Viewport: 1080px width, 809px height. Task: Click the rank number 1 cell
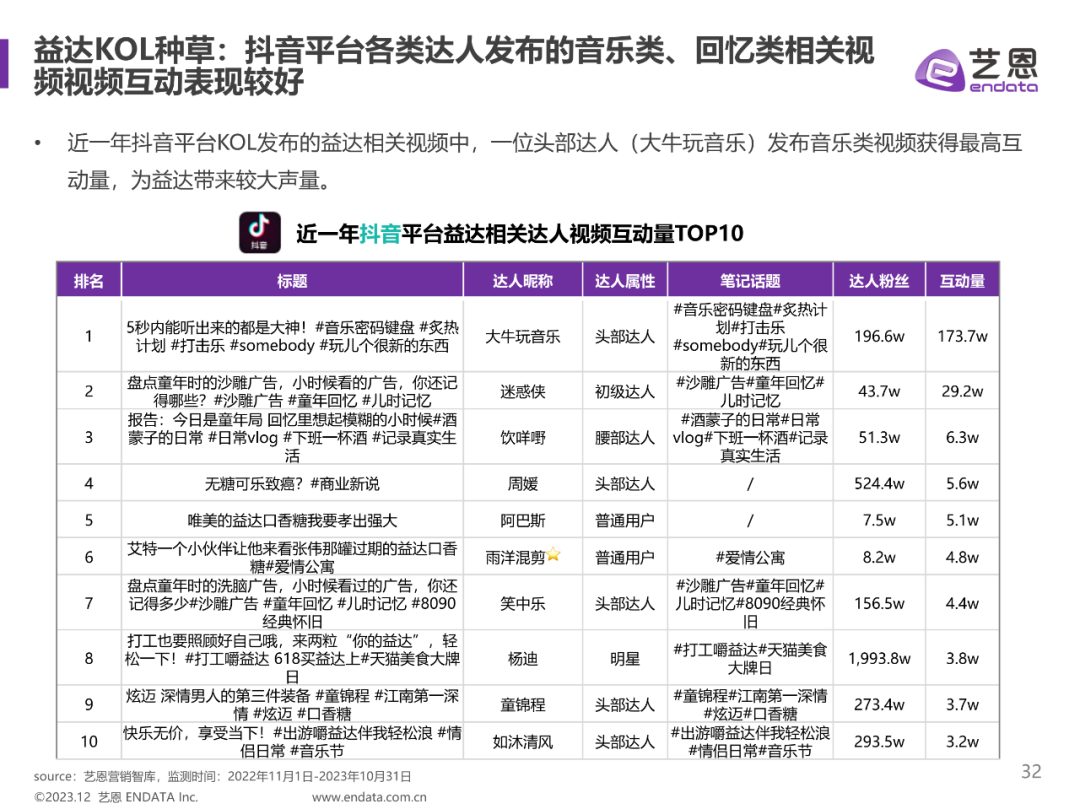89,336
